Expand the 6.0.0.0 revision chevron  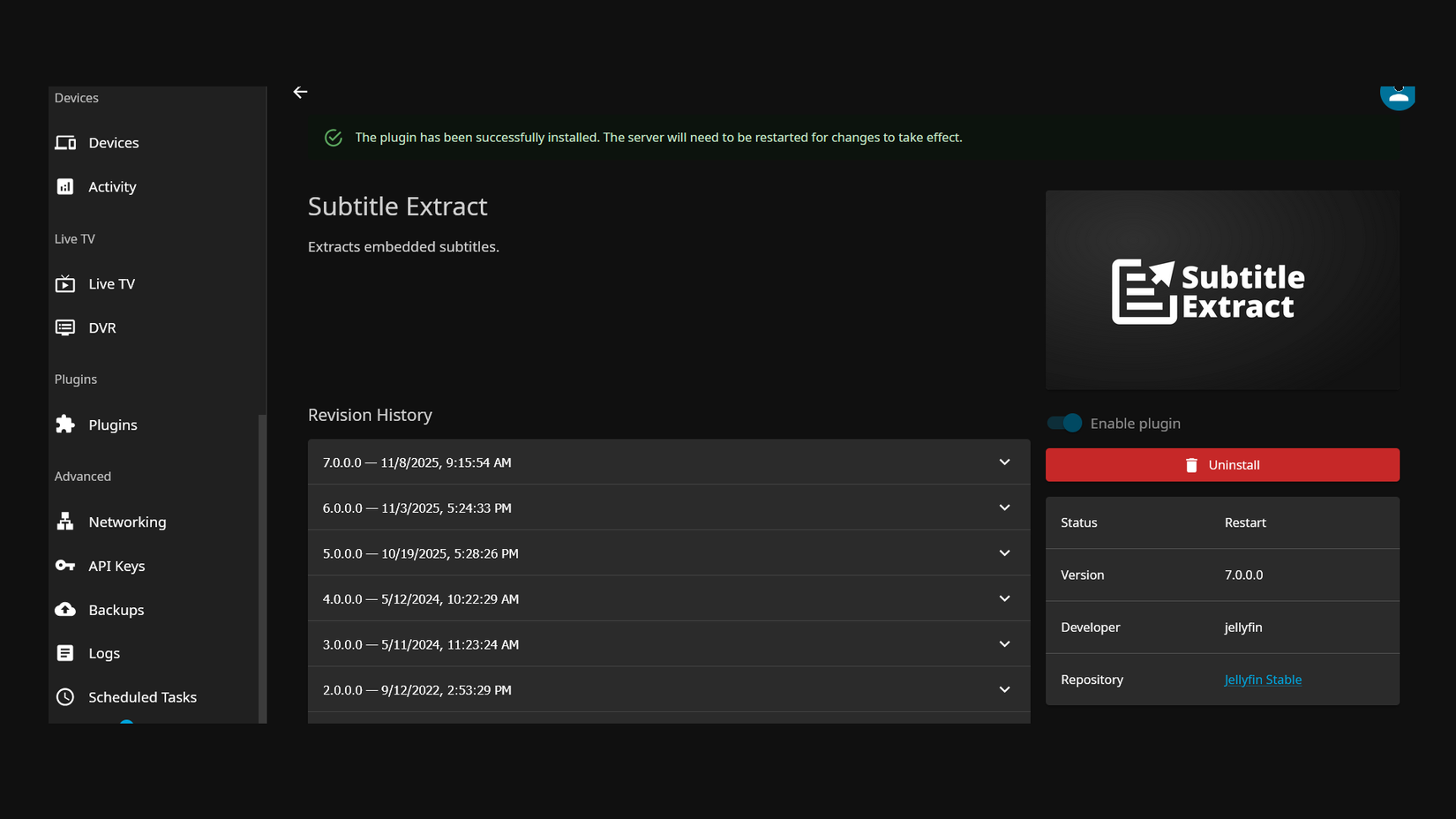click(x=1004, y=507)
